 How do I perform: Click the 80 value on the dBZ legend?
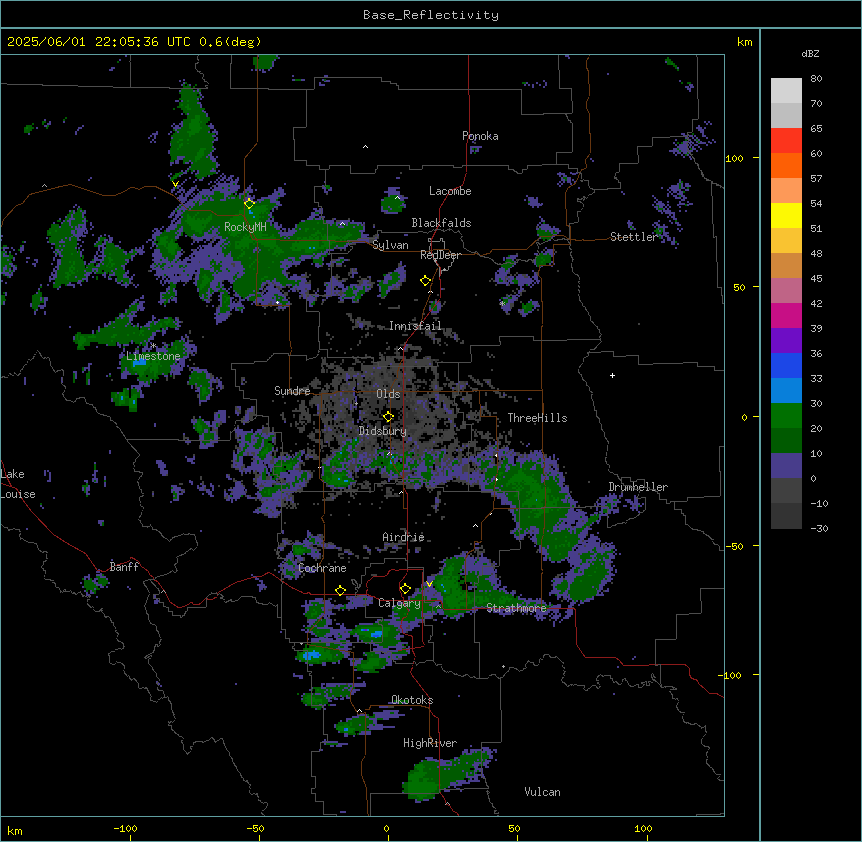pos(816,79)
